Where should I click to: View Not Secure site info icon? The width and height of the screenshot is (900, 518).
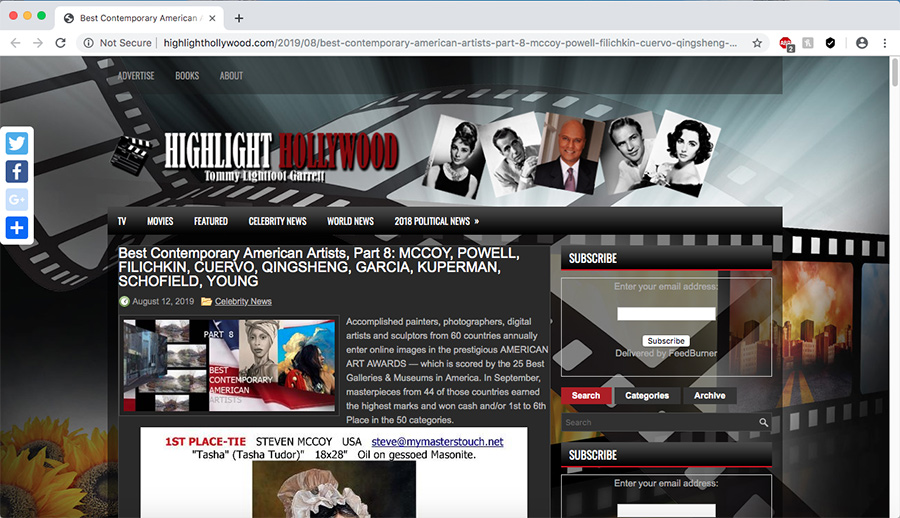click(88, 43)
